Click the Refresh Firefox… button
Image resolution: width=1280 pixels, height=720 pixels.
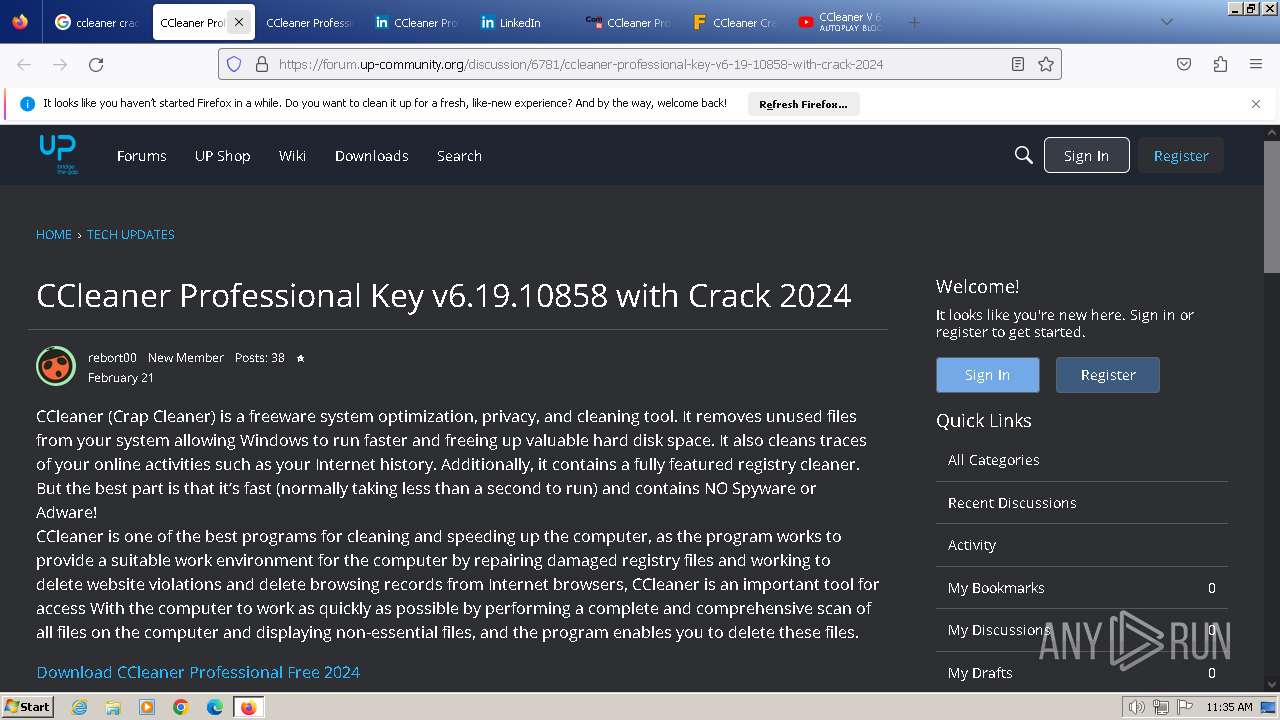pos(803,104)
